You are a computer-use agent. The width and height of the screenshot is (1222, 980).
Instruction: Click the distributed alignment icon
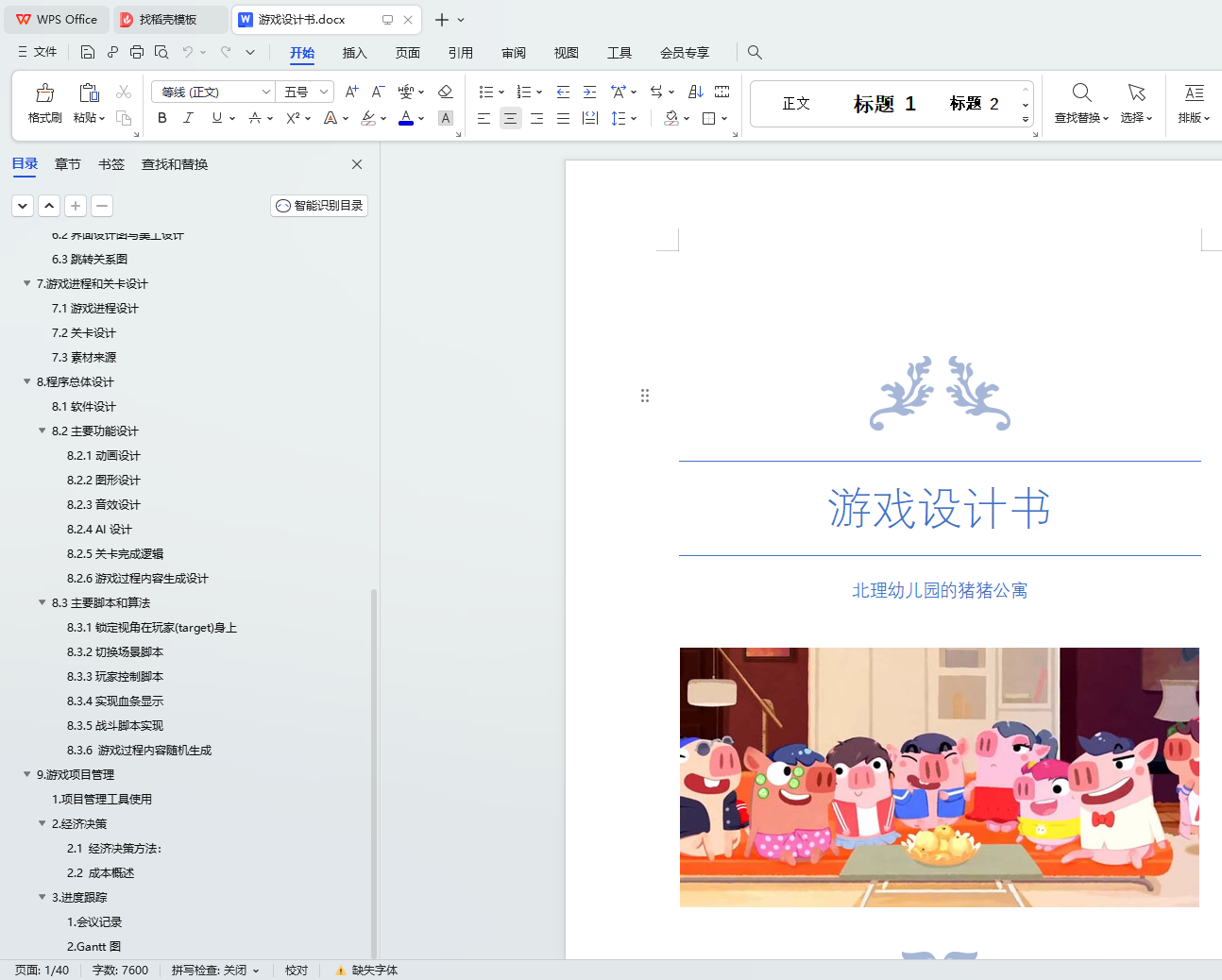[590, 118]
